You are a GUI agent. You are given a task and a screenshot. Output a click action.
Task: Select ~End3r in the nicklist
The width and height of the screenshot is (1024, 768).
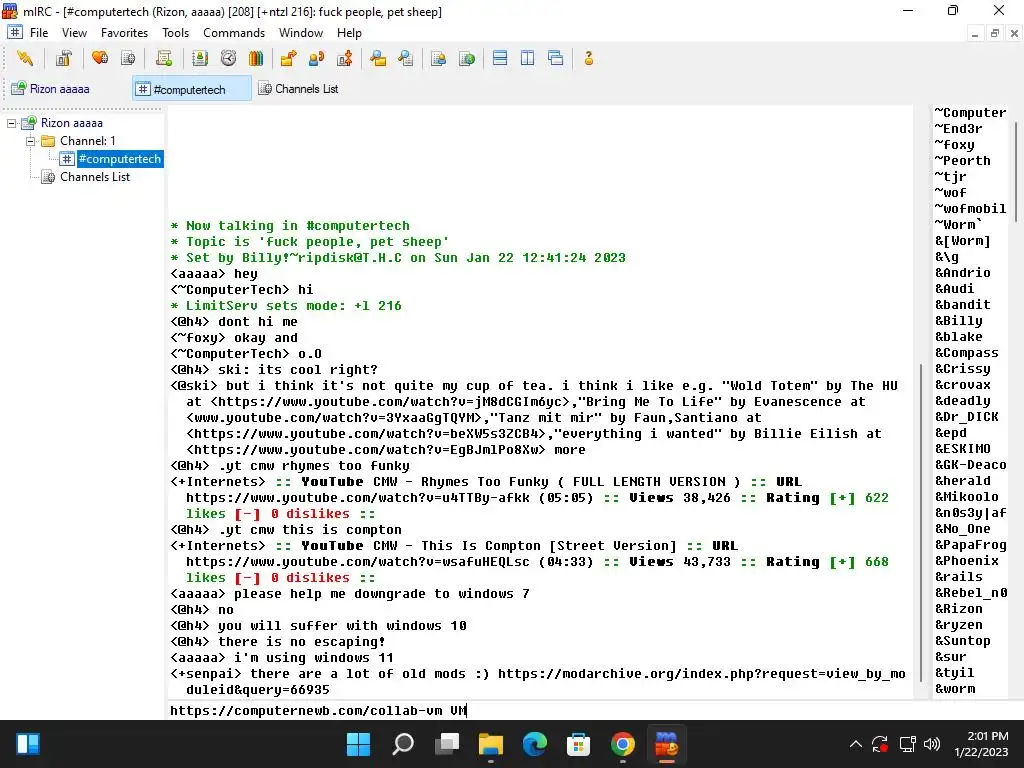pyautogui.click(x=958, y=129)
